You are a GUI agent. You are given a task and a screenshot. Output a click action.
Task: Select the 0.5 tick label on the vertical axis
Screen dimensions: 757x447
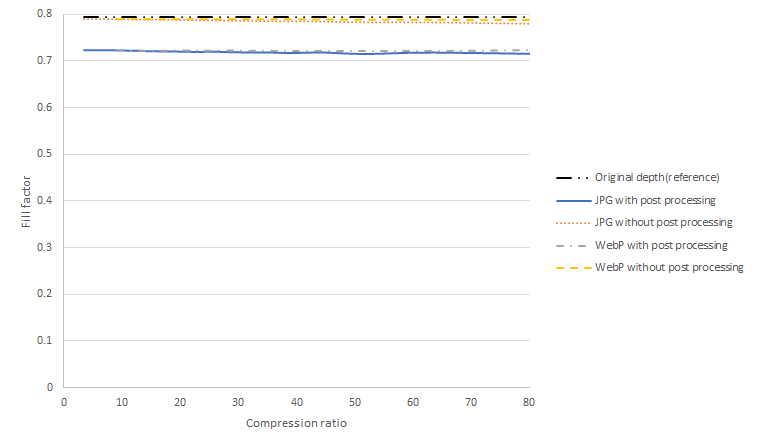point(46,154)
